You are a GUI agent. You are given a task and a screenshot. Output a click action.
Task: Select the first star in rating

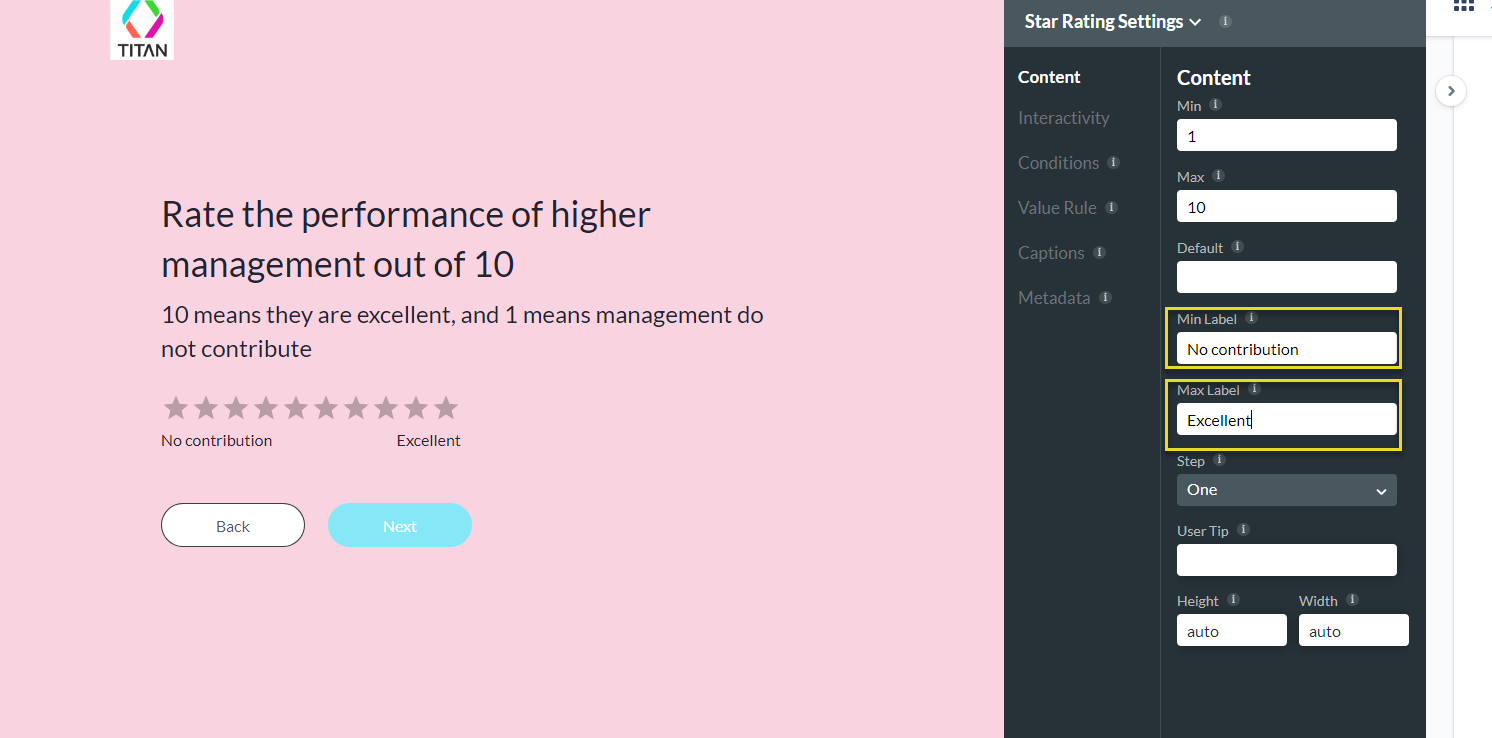click(x=176, y=408)
